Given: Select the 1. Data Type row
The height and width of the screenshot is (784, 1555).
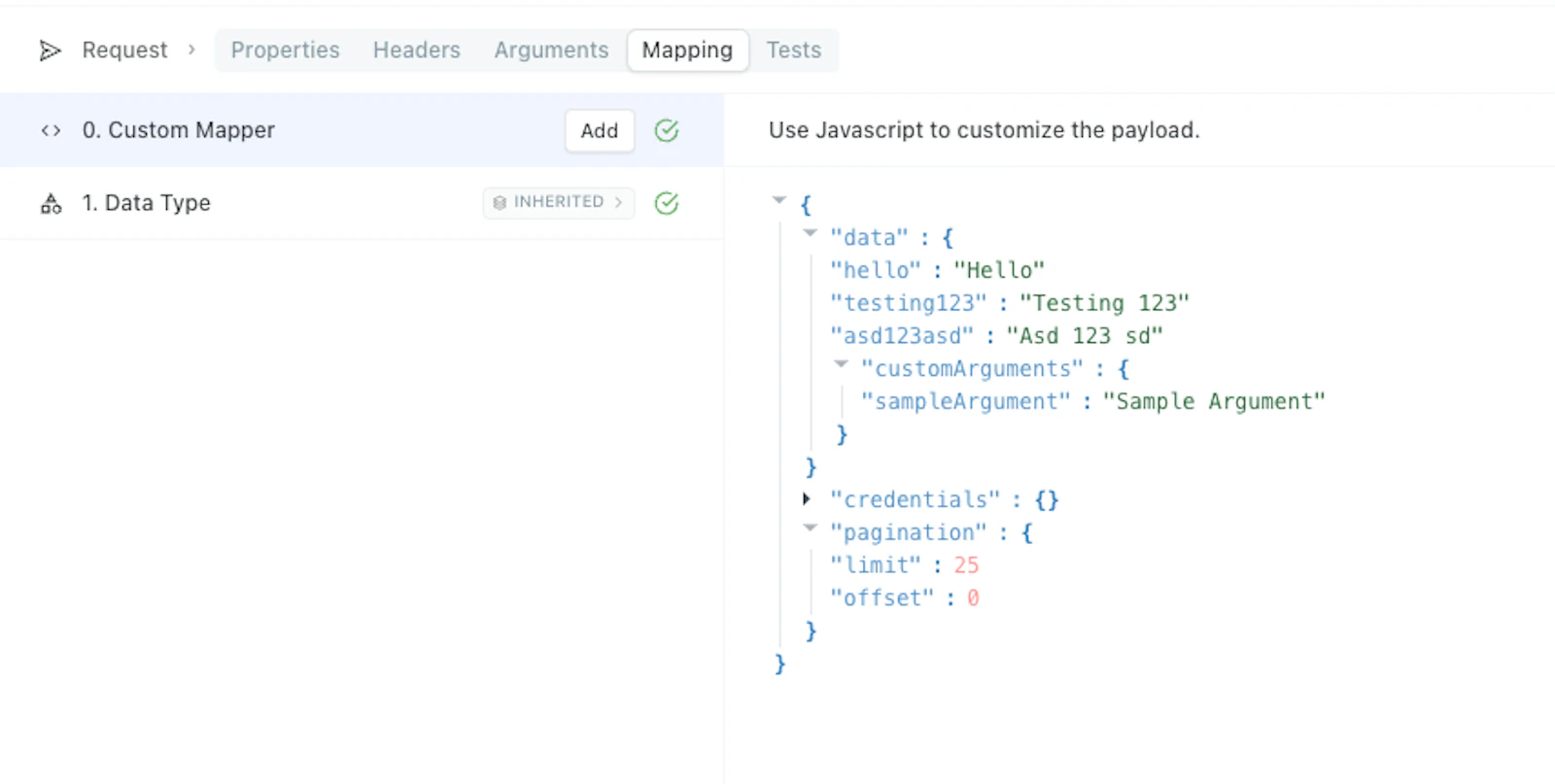Looking at the screenshot, I should pos(362,203).
